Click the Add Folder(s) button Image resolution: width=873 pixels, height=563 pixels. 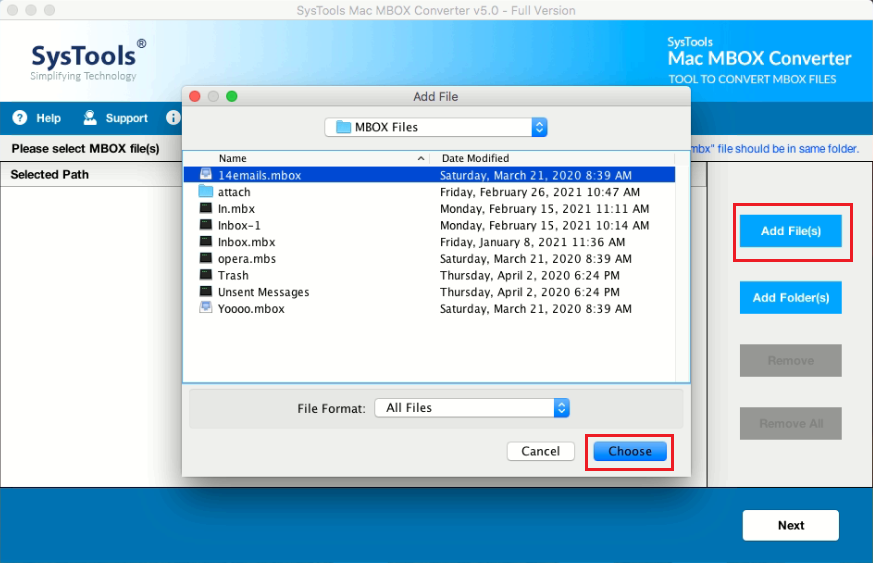click(791, 297)
